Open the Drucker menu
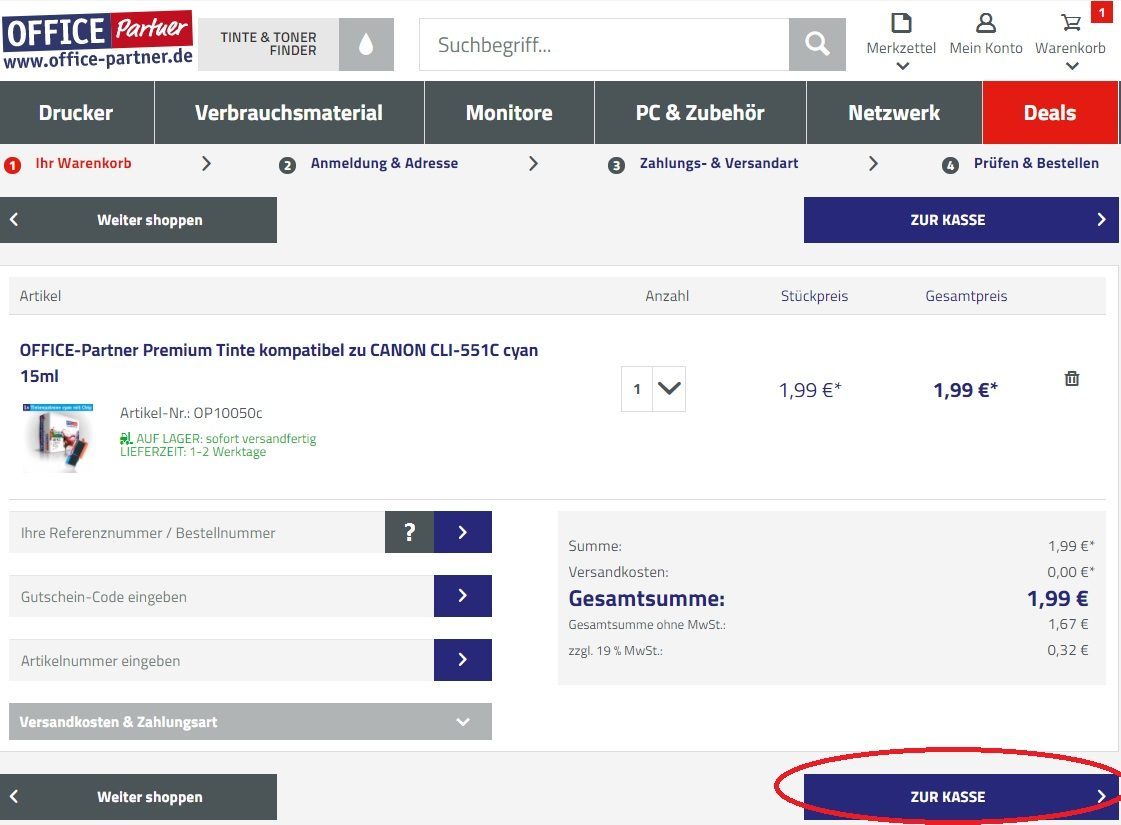The width and height of the screenshot is (1121, 825). click(x=76, y=112)
